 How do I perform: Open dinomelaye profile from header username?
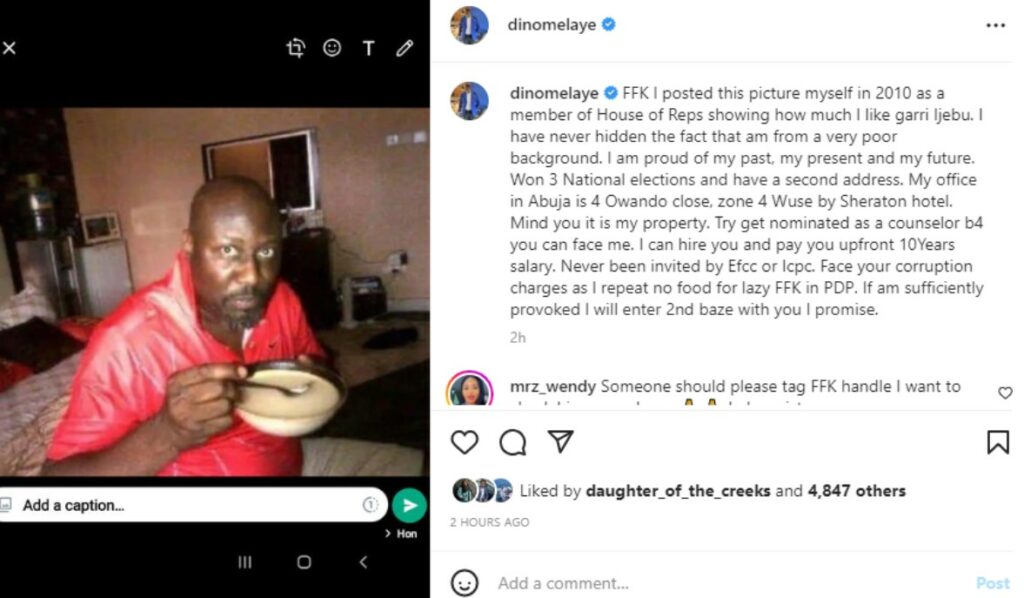coord(552,25)
